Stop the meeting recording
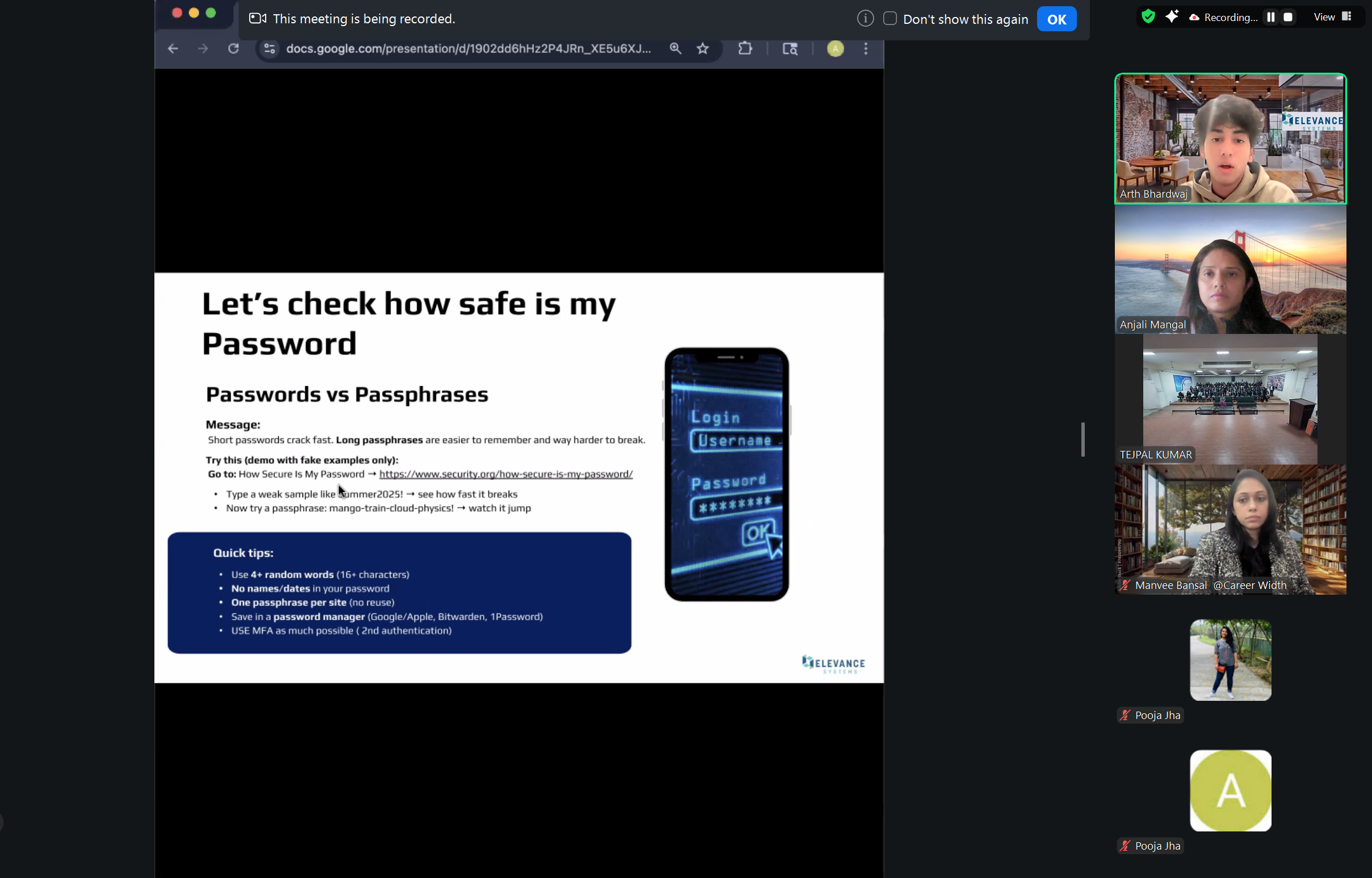 pos(1287,17)
